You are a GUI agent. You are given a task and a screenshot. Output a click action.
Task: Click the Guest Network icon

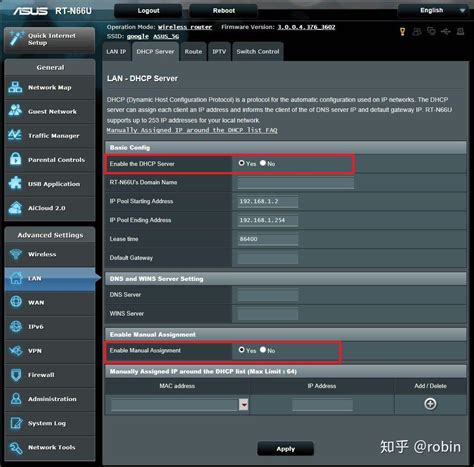[15, 111]
